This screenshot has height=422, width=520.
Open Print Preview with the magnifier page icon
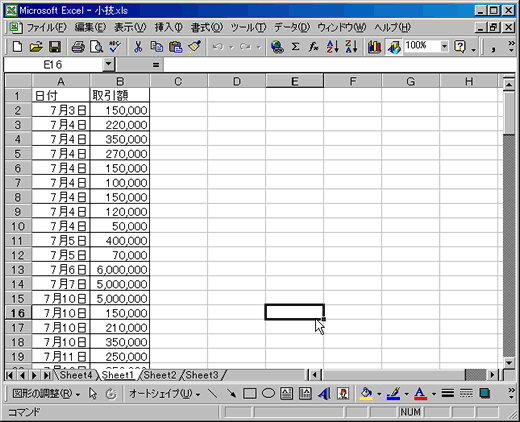[x=97, y=47]
